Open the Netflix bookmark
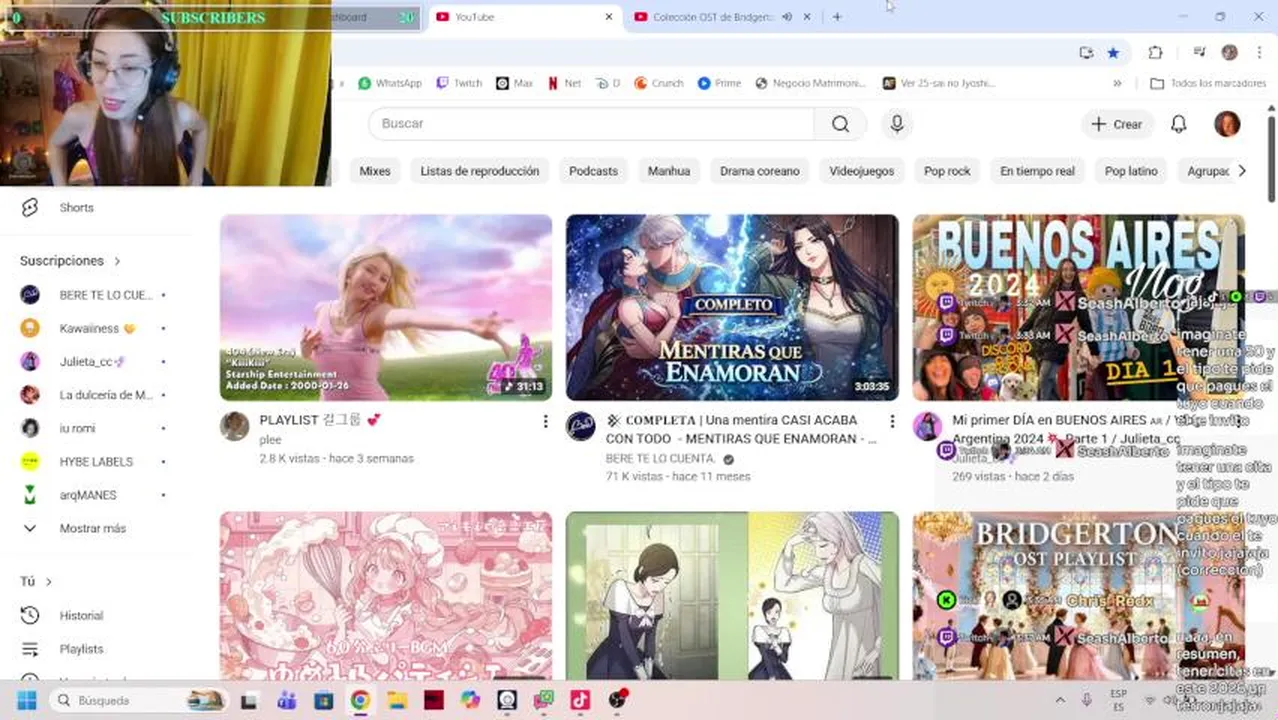Image resolution: width=1278 pixels, height=720 pixels. (x=564, y=83)
